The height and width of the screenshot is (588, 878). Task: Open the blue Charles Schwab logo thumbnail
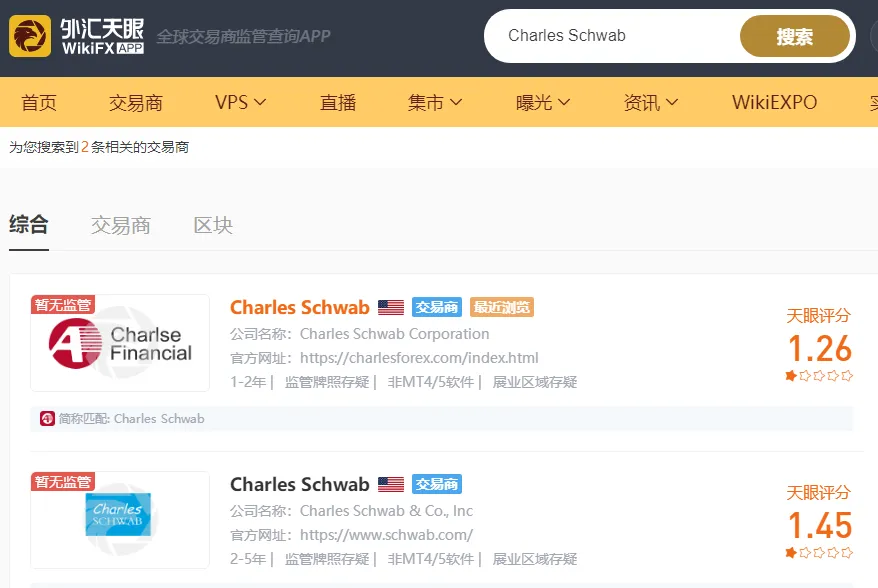point(120,520)
